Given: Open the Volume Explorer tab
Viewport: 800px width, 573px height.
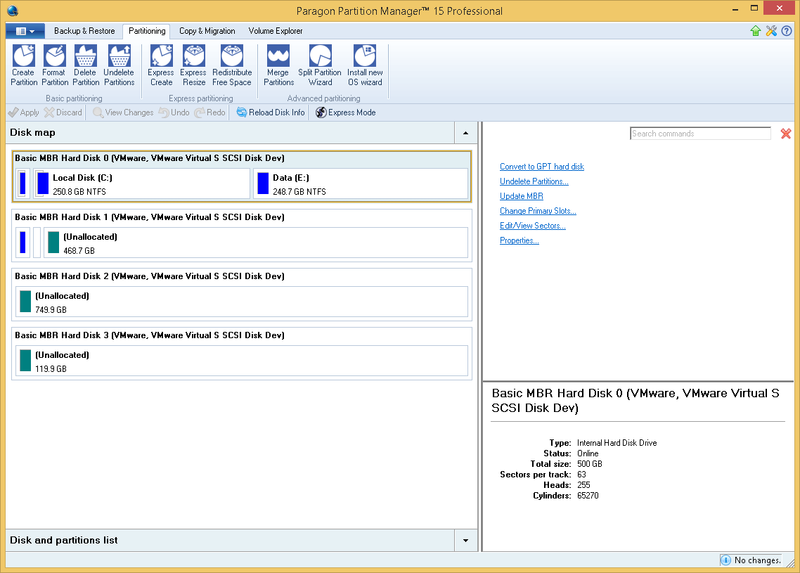Looking at the screenshot, I should [x=275, y=31].
